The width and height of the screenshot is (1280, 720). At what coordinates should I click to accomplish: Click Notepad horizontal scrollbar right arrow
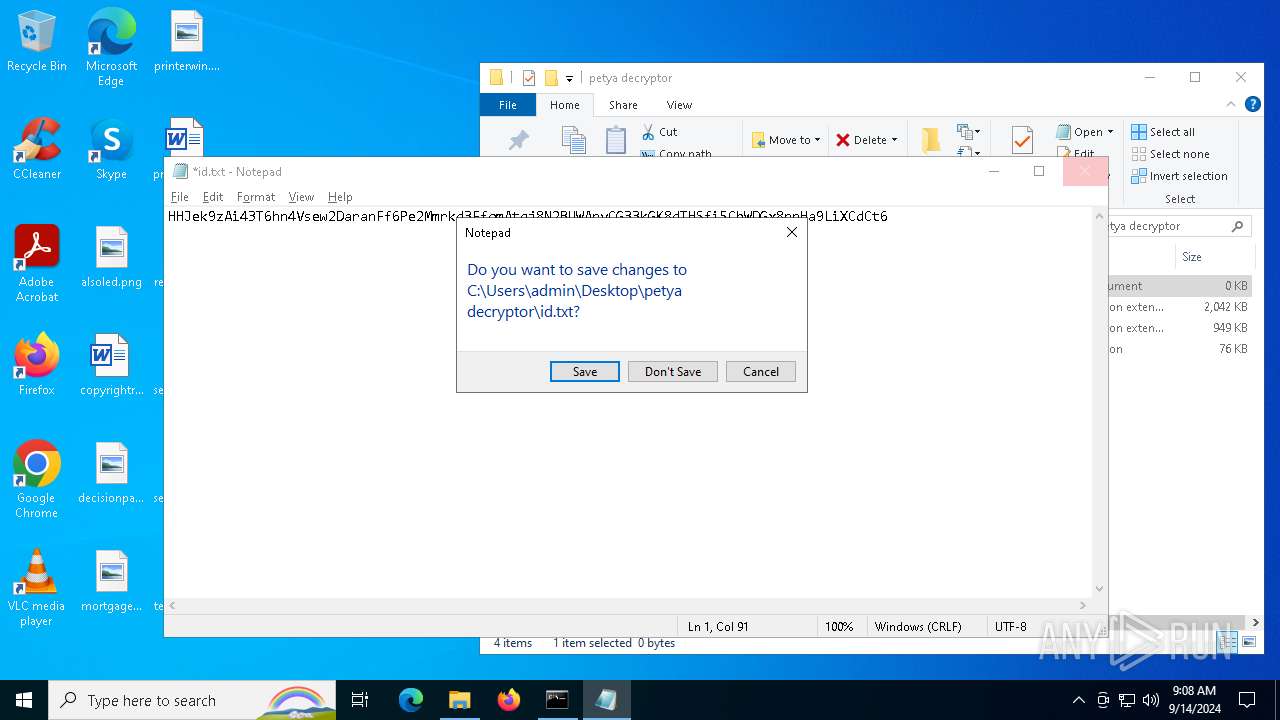tap(1082, 605)
